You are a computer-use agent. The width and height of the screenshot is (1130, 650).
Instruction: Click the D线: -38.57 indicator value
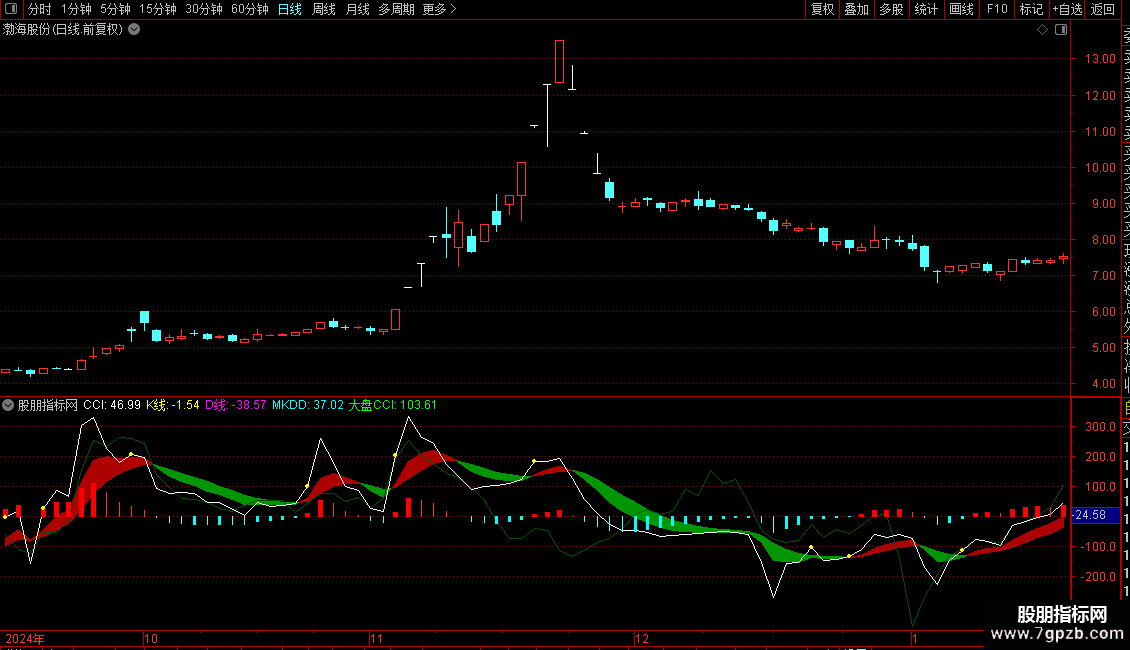pos(236,405)
